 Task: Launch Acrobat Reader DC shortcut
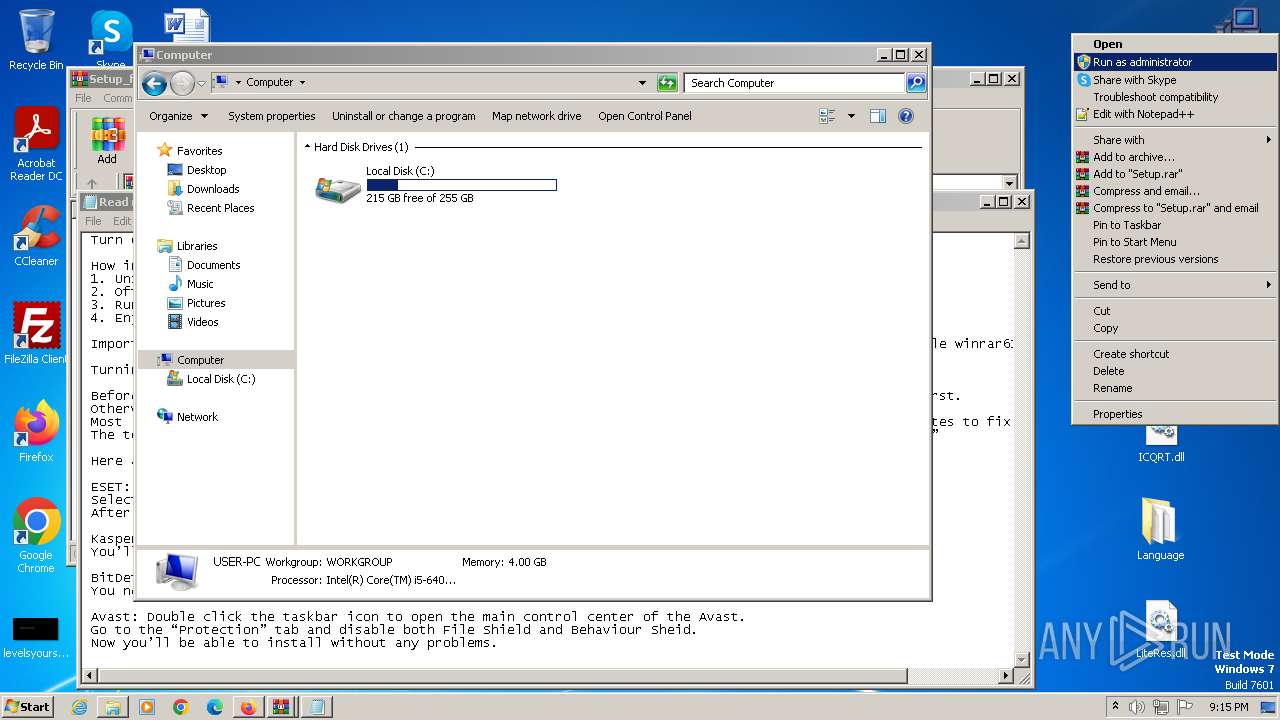point(37,145)
